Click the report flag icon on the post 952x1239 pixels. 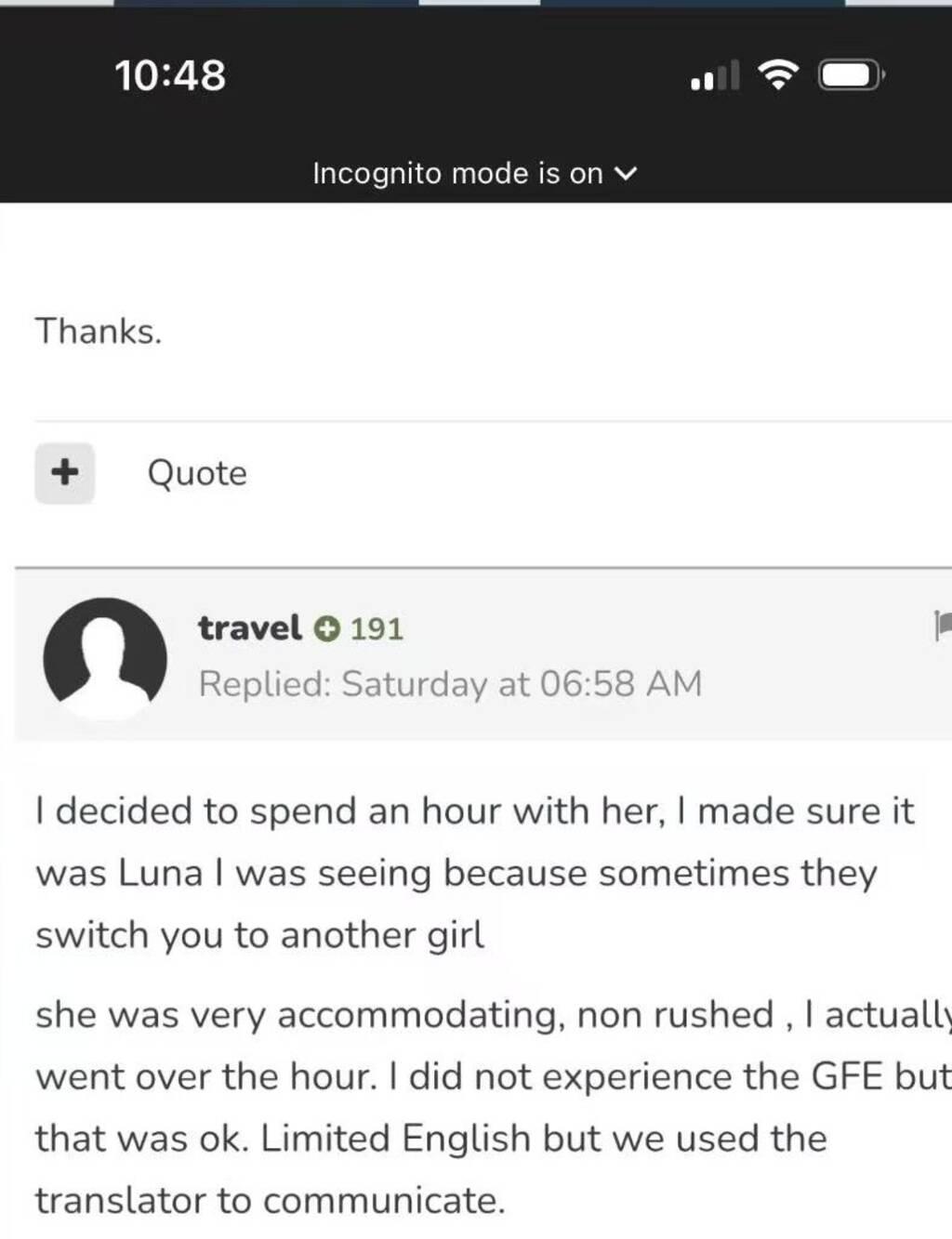click(x=942, y=626)
